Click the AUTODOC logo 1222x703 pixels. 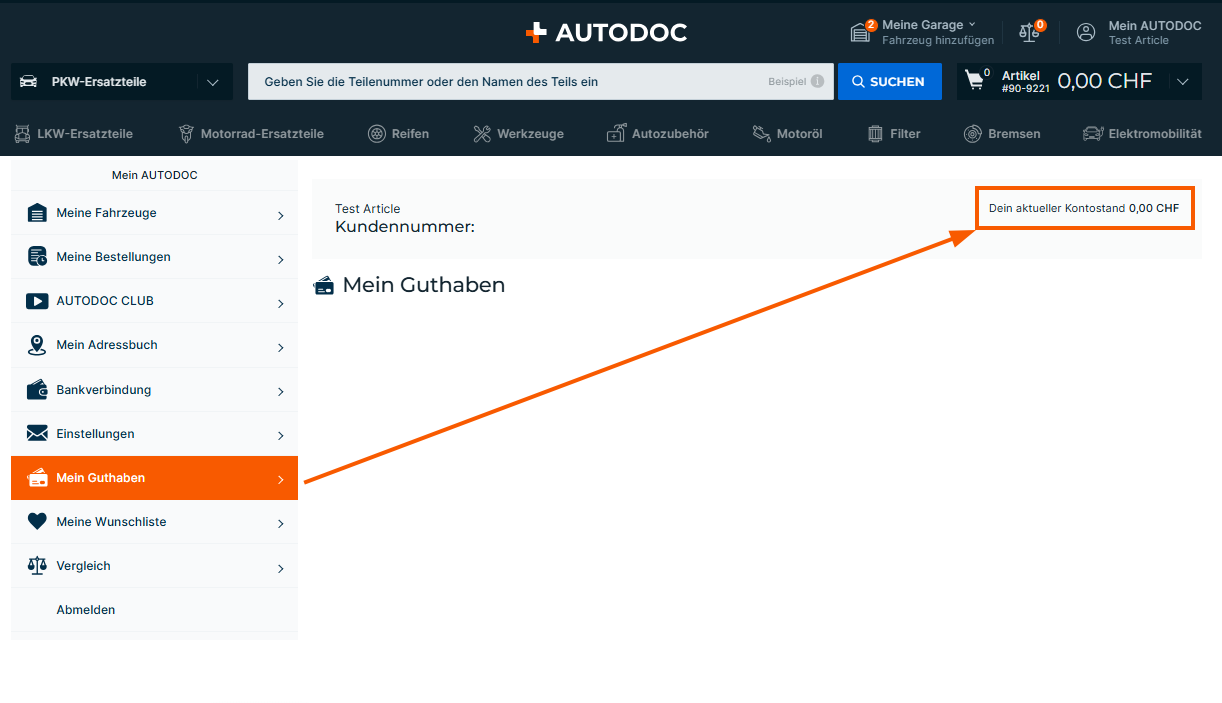click(606, 32)
